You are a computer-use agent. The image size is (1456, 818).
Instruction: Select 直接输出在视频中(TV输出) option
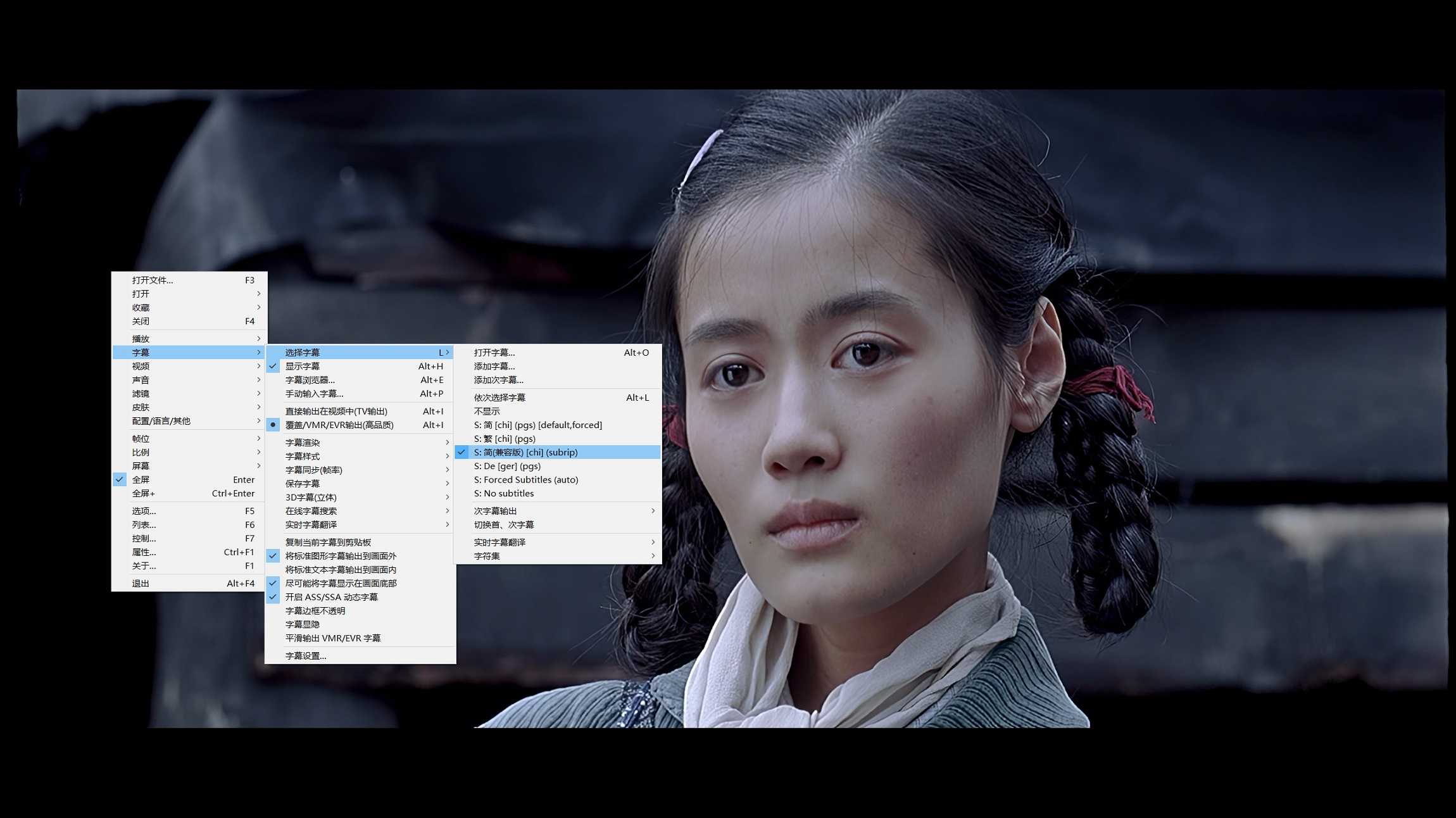point(360,411)
